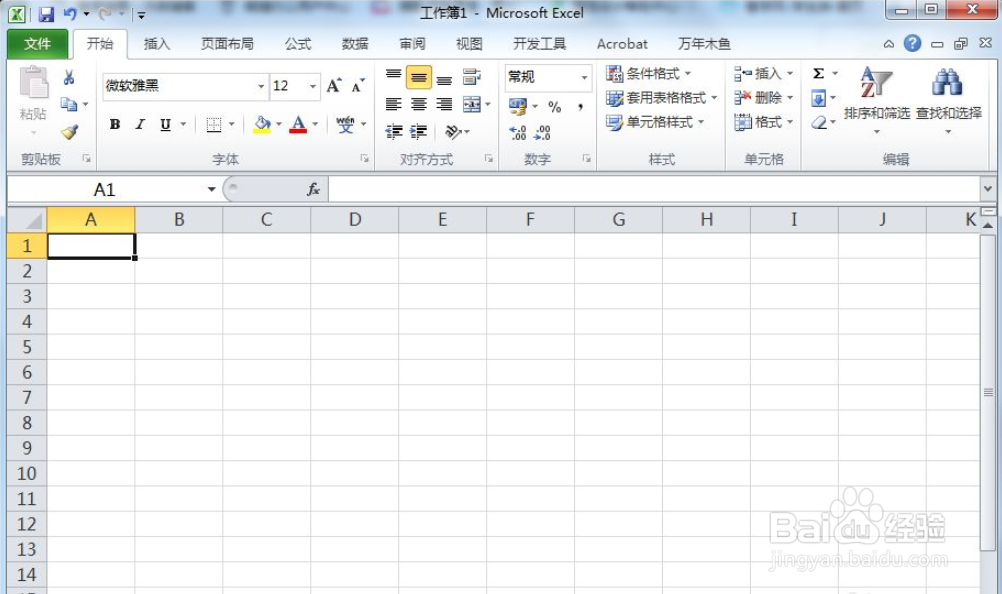Decrease the cell indent
Viewport: 1002px width, 594px height.
coord(394,132)
